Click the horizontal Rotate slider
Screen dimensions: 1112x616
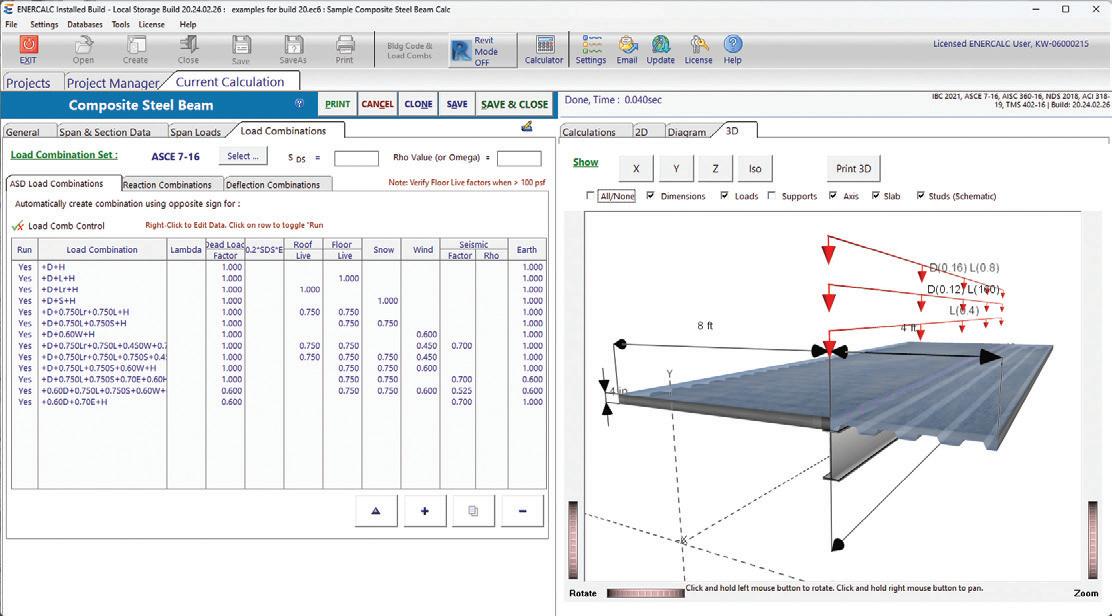click(645, 593)
